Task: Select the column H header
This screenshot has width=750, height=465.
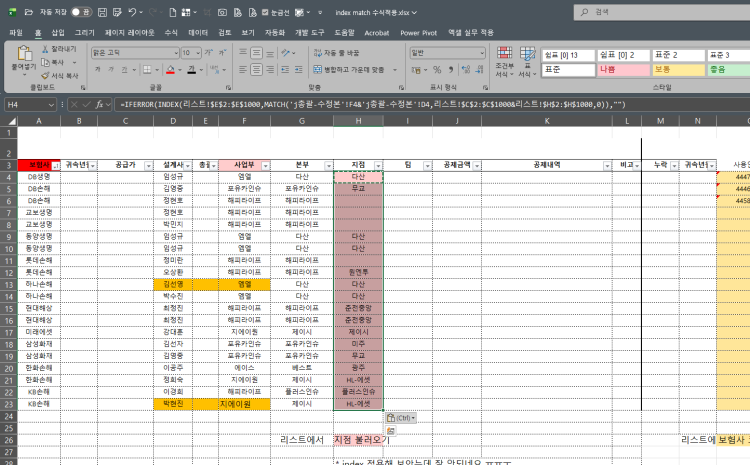Action: coord(358,121)
